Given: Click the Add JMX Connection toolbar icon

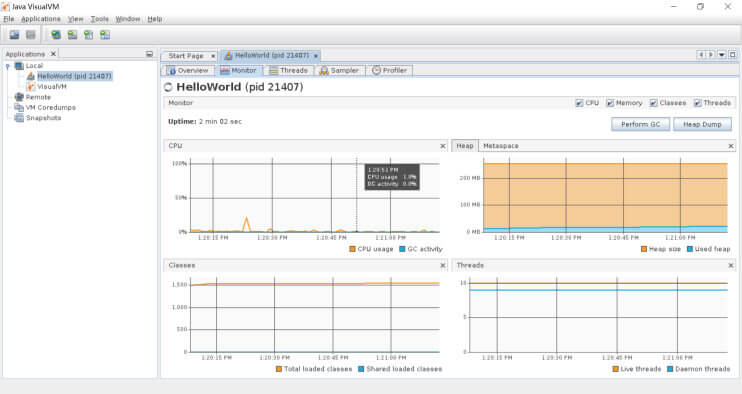Looking at the screenshot, I should click(x=72, y=35).
